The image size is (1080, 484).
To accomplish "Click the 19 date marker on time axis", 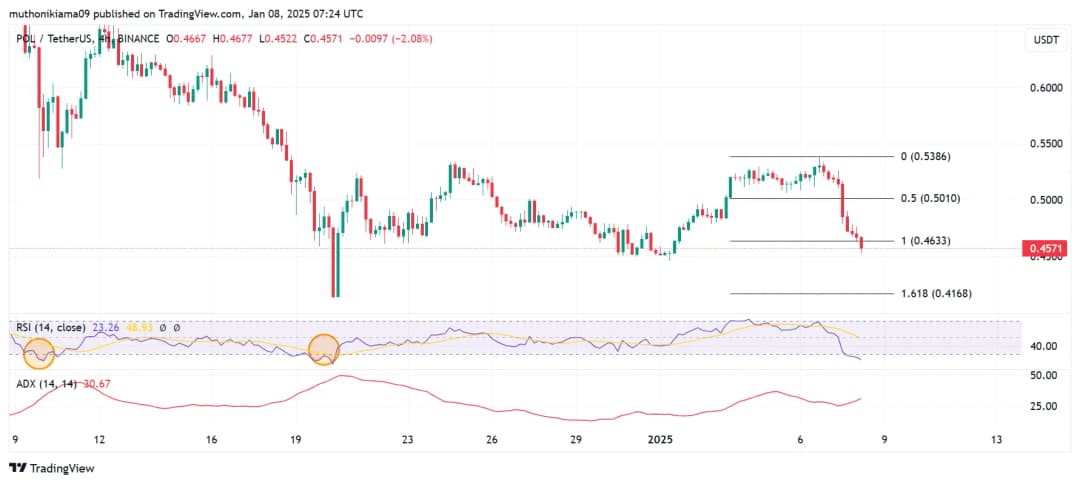I will click(296, 439).
